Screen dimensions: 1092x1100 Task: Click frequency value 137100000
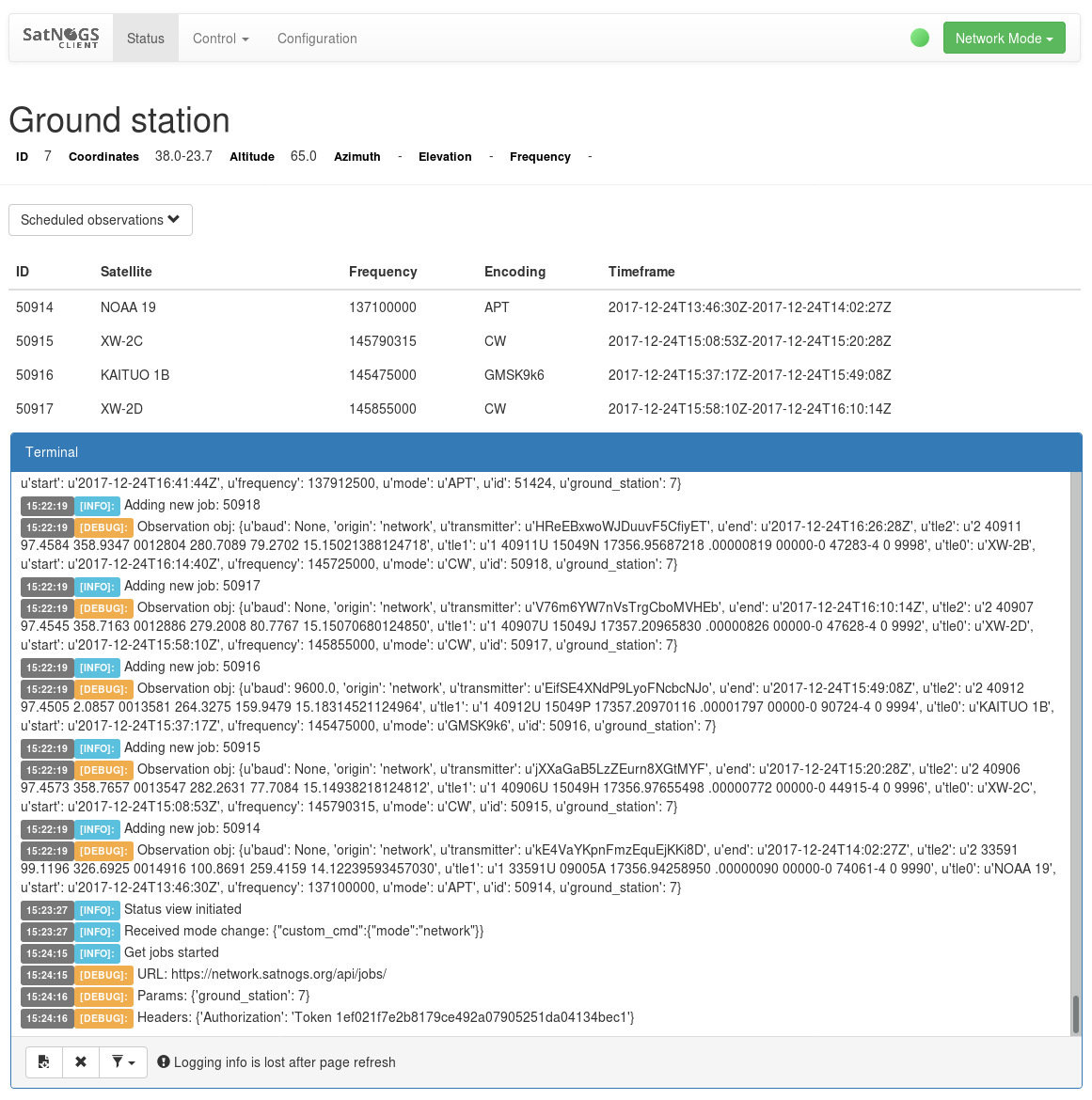383,307
